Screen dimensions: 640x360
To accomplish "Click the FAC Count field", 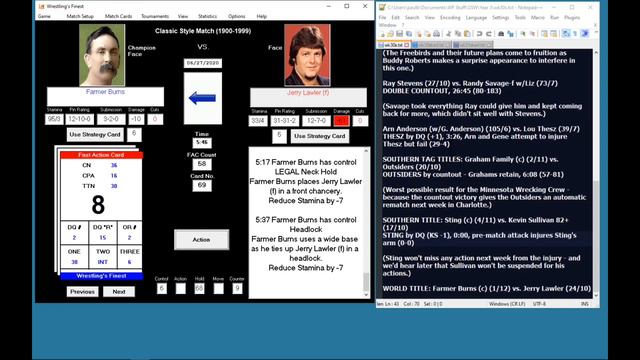I will [202, 164].
